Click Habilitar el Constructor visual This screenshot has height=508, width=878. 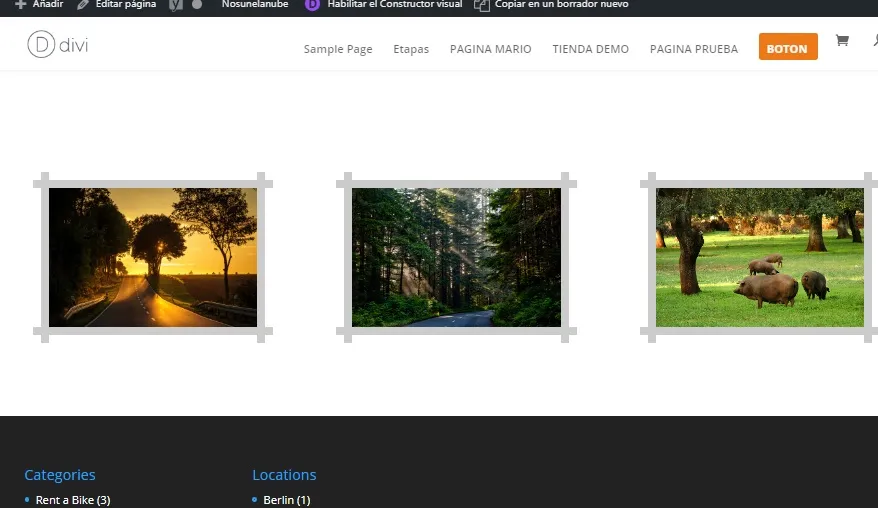(x=394, y=5)
